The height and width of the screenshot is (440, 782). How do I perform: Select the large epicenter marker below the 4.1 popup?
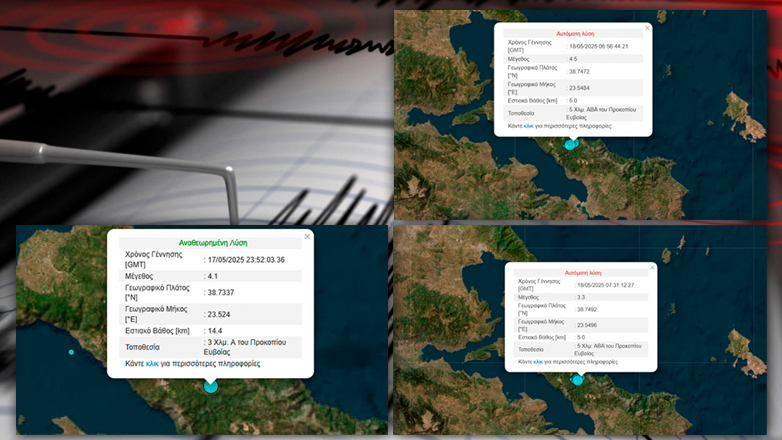click(211, 386)
